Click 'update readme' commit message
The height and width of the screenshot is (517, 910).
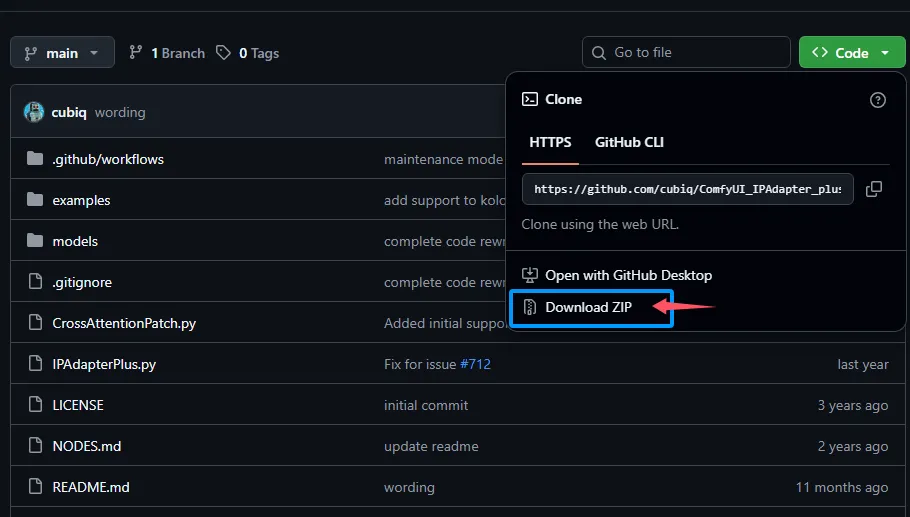(x=431, y=446)
